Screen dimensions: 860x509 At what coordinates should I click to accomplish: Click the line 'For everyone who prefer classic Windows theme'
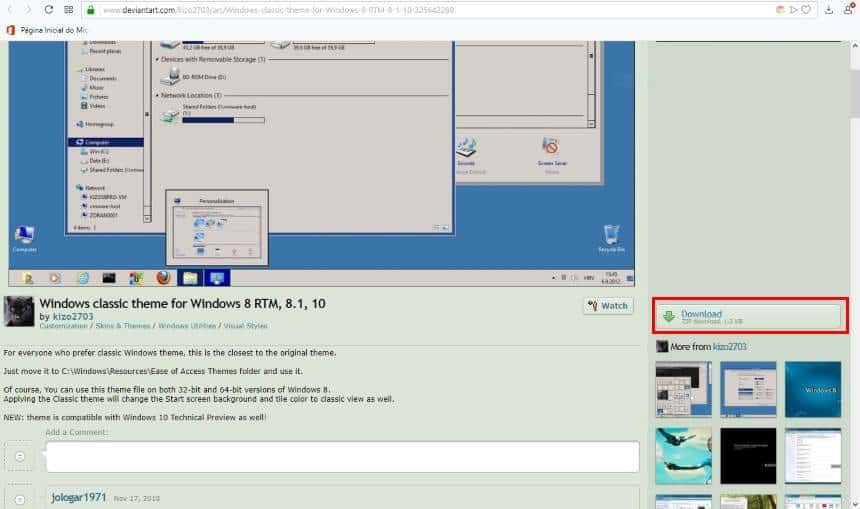[x=170, y=353]
